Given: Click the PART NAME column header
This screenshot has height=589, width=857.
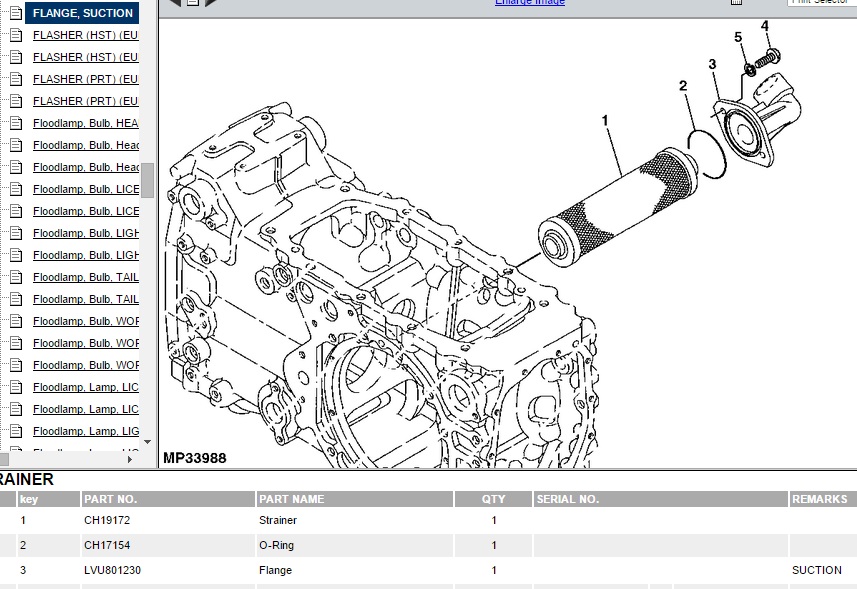Looking at the screenshot, I should tap(355, 499).
